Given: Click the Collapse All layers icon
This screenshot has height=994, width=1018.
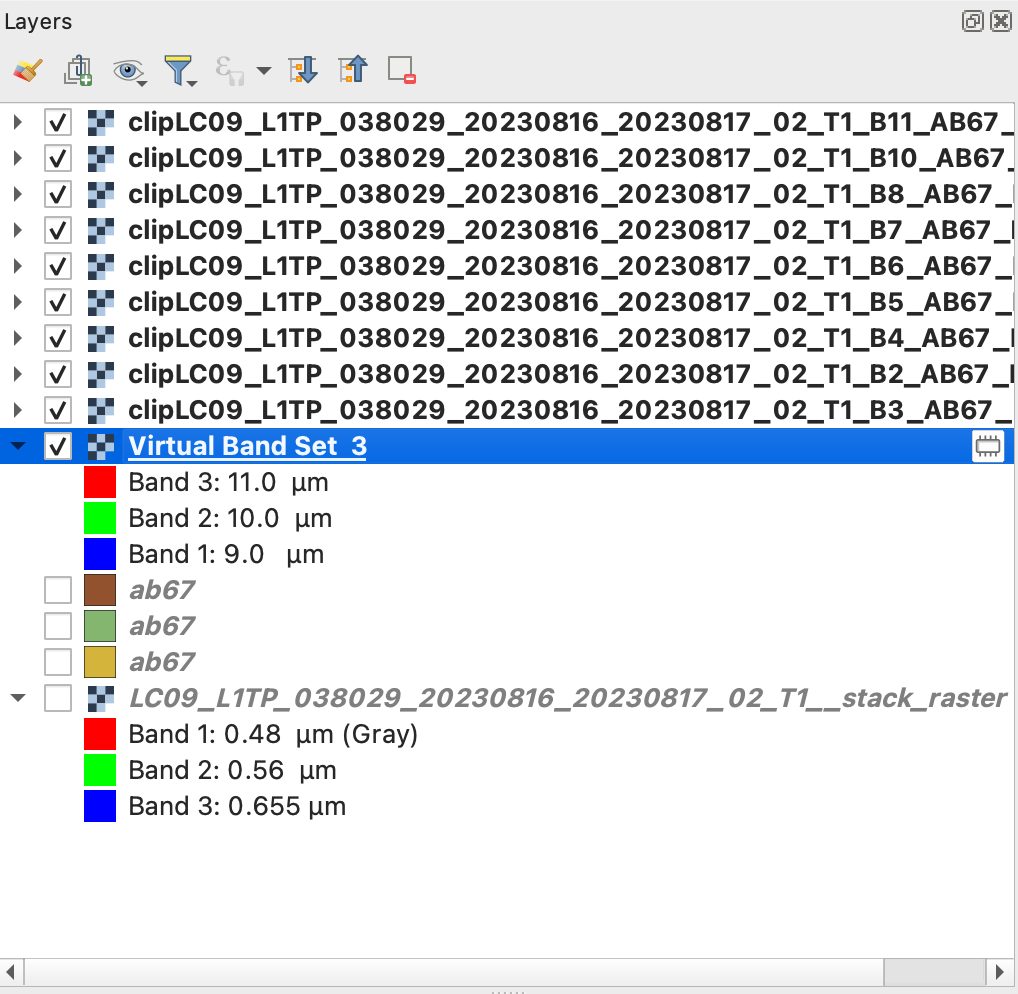Looking at the screenshot, I should click(x=353, y=70).
